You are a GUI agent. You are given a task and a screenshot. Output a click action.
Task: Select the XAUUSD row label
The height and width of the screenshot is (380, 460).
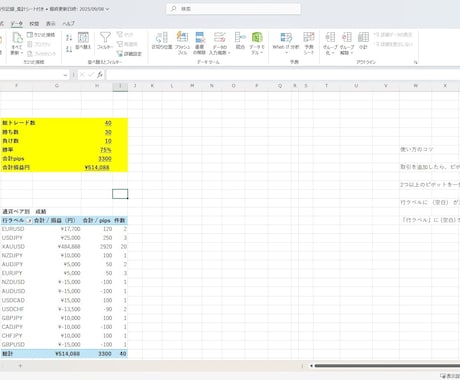click(x=13, y=247)
